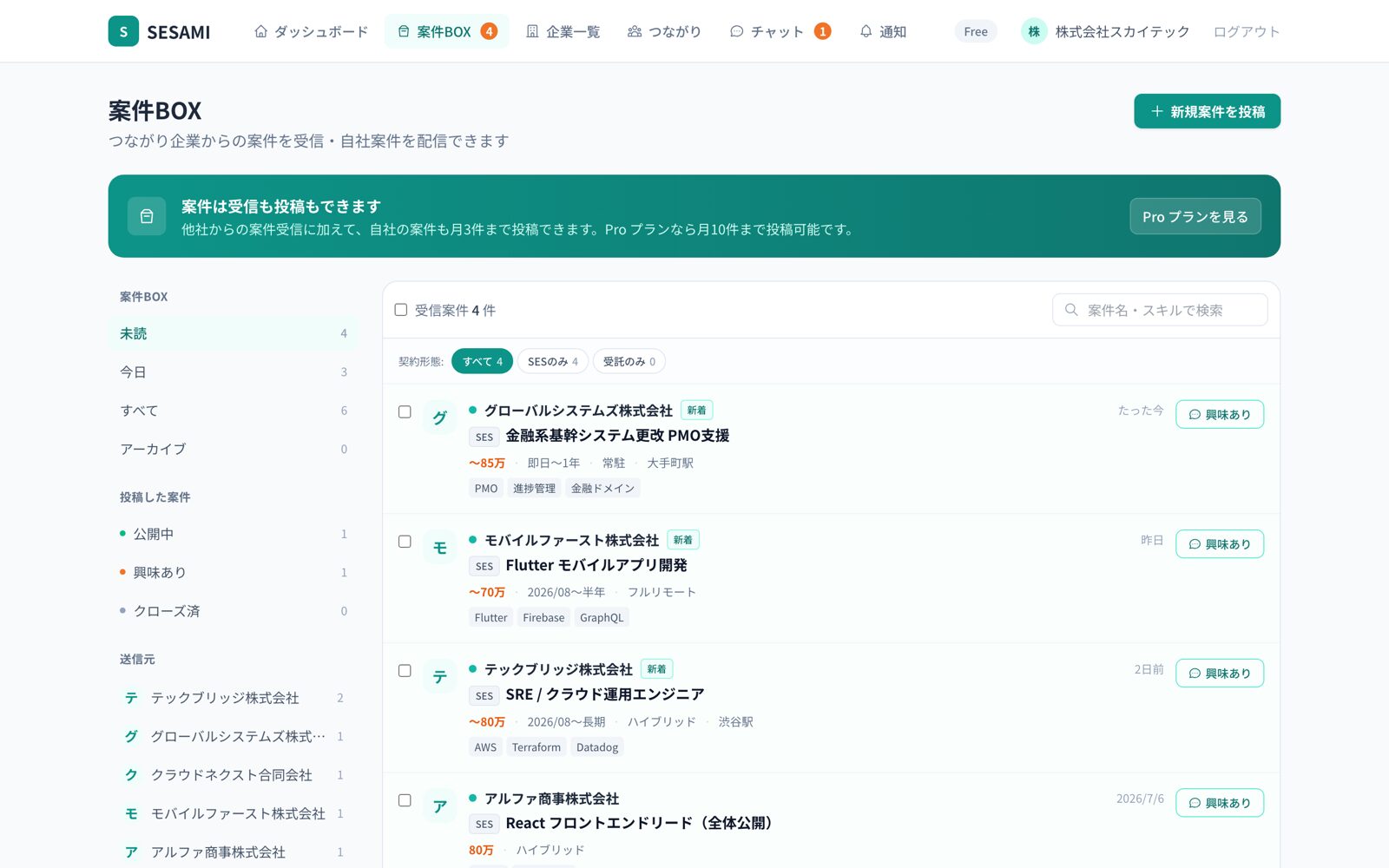Open アーカイブ in sidebar

(x=233, y=449)
